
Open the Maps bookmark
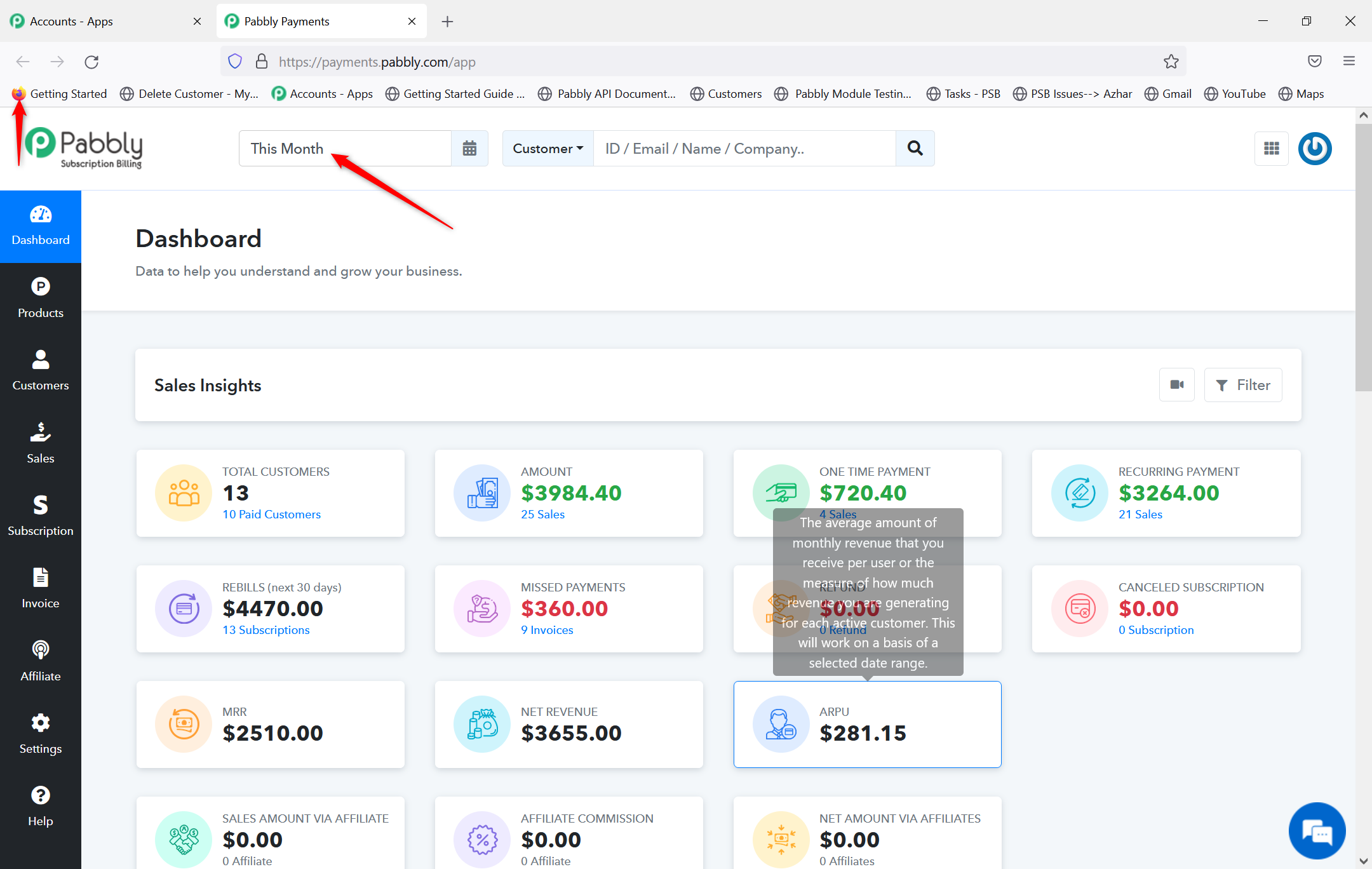coord(1301,94)
